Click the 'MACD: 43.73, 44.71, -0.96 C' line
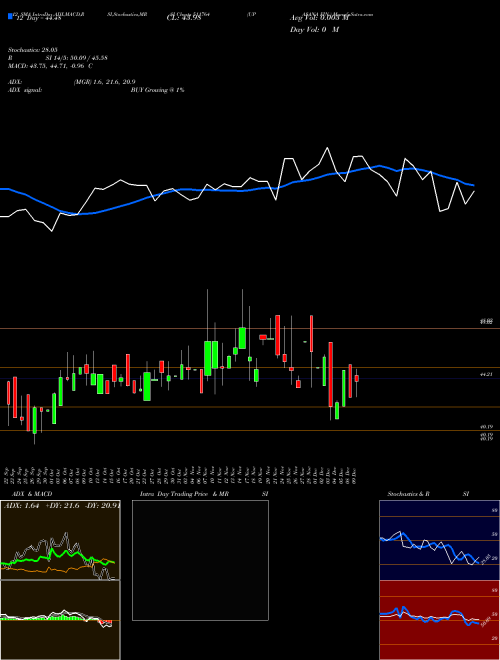This screenshot has width=500, height=660. [x=51, y=66]
